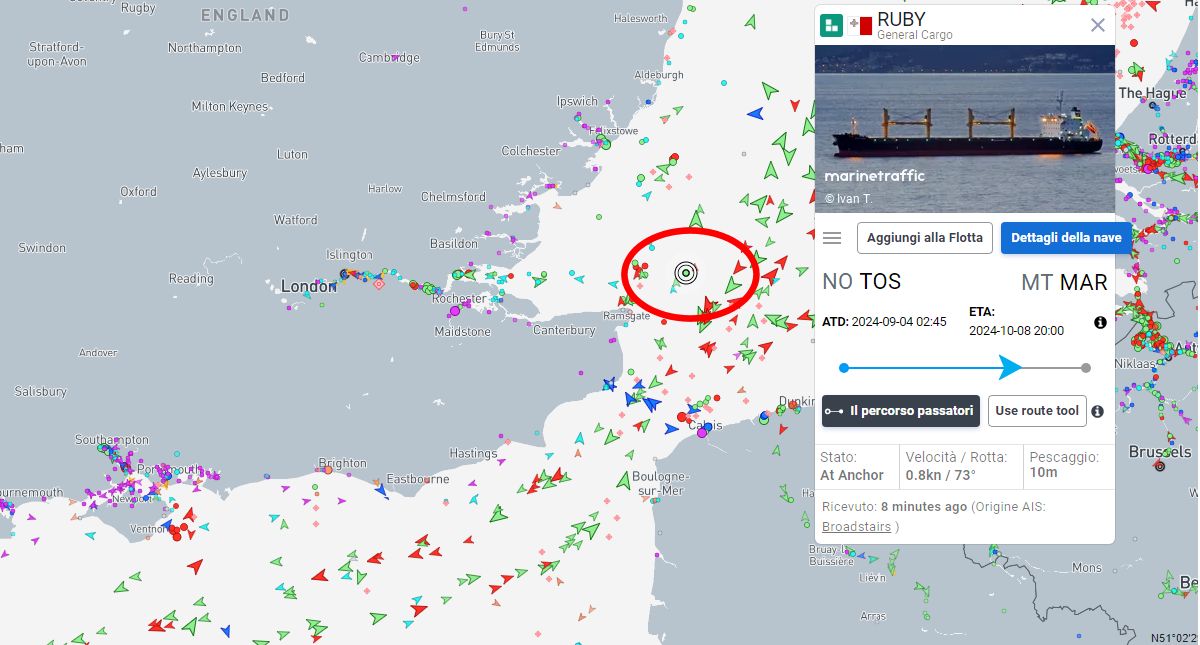Click the blue arrow on voyage progress line
Image resolution: width=1200 pixels, height=645 pixels.
tap(1010, 367)
